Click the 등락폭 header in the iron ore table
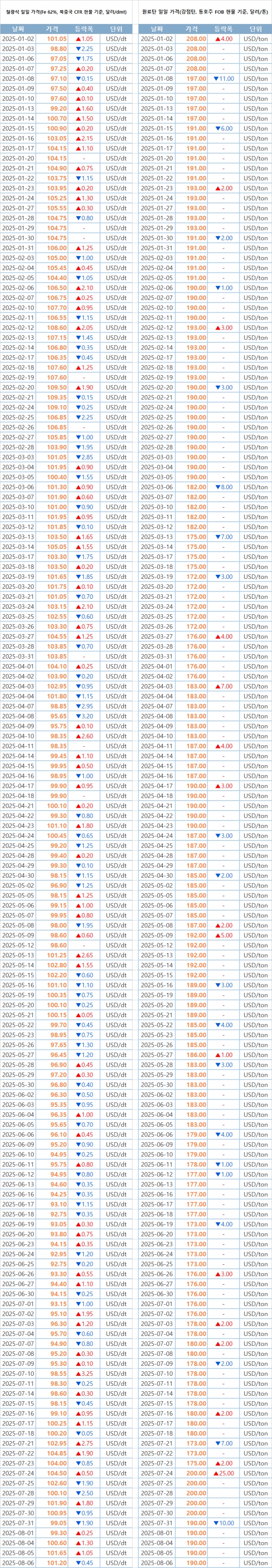 [84, 29]
